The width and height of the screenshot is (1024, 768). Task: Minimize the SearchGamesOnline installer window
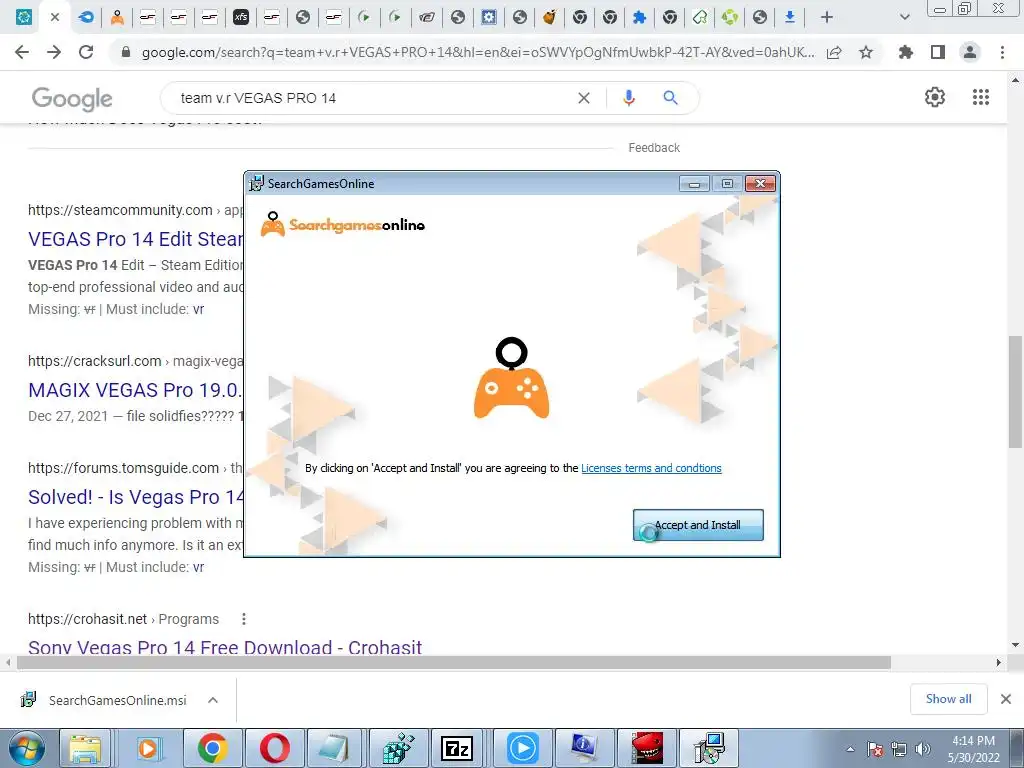pos(694,184)
